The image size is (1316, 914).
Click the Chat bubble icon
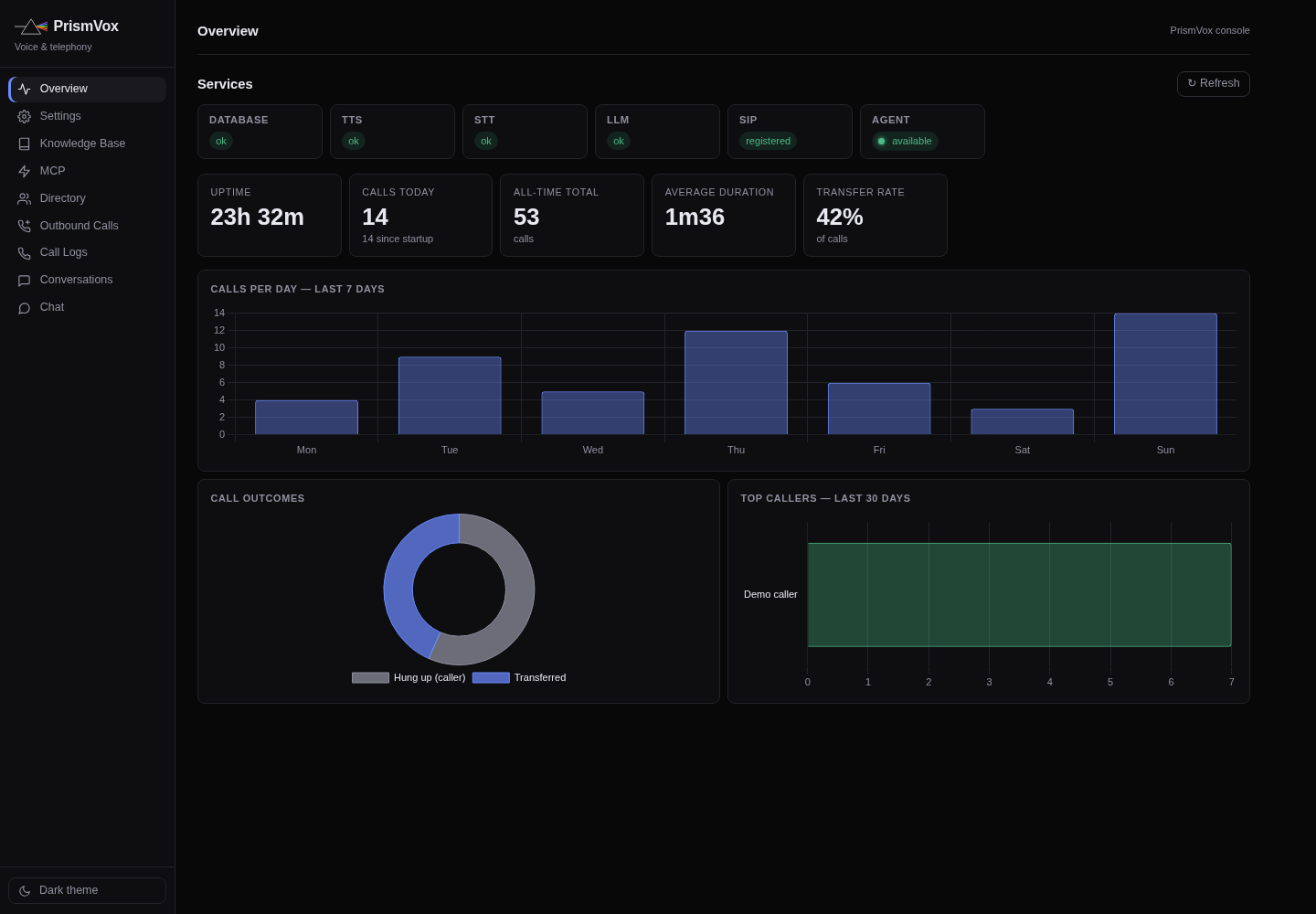coord(24,307)
